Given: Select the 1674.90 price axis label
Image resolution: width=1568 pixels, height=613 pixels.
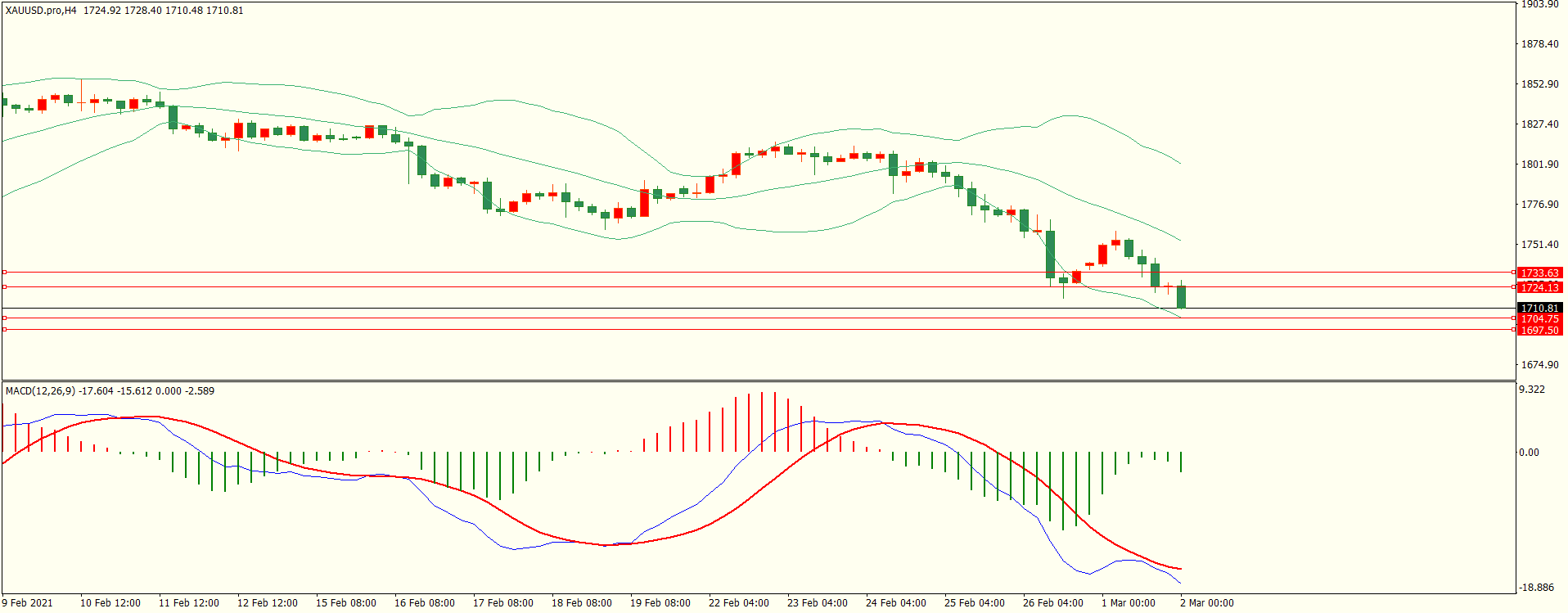Looking at the screenshot, I should click(1539, 365).
